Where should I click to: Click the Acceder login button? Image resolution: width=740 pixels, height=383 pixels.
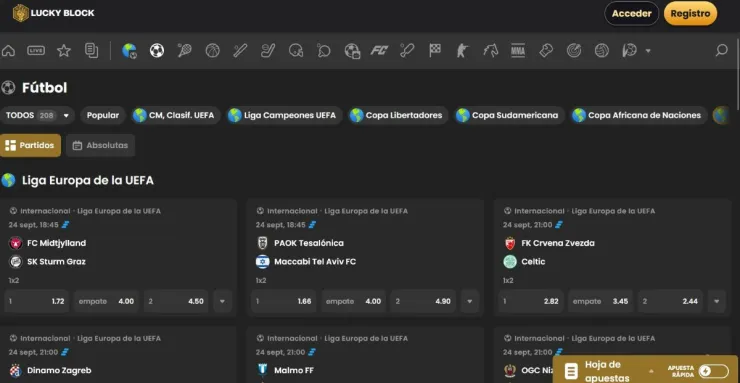(631, 13)
